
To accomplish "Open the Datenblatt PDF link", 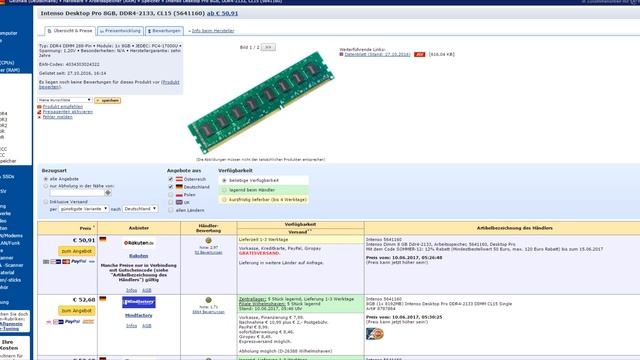I will pyautogui.click(x=377, y=54).
